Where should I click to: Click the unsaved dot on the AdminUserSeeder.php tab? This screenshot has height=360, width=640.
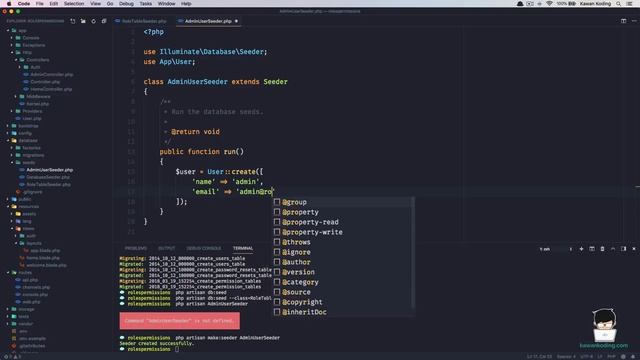click(236, 21)
